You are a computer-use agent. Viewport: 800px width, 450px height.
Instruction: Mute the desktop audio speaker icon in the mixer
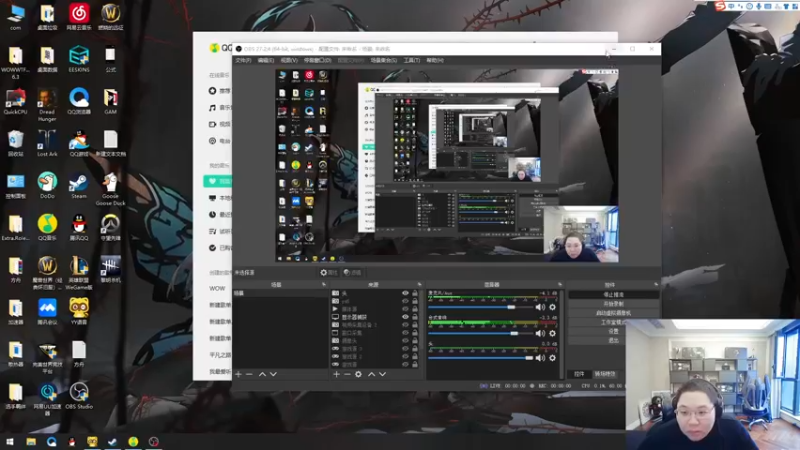[x=540, y=333]
